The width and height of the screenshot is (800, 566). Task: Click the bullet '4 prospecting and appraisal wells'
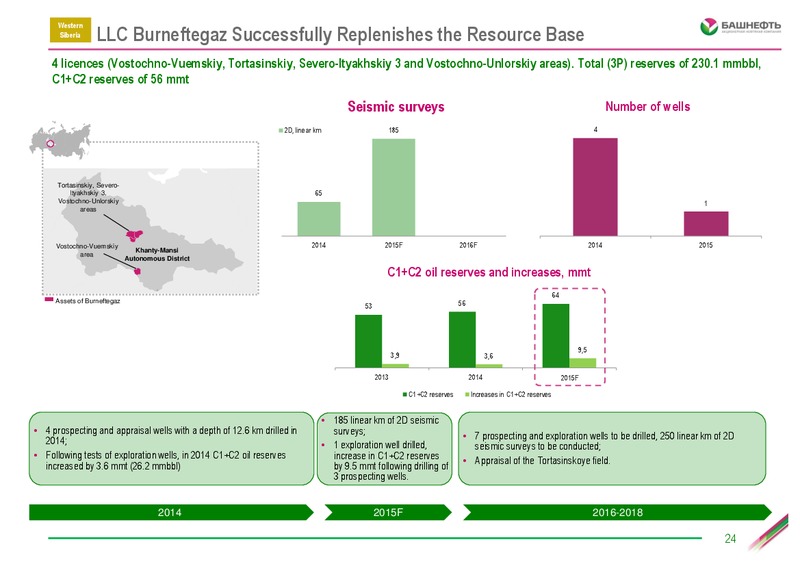(x=171, y=435)
